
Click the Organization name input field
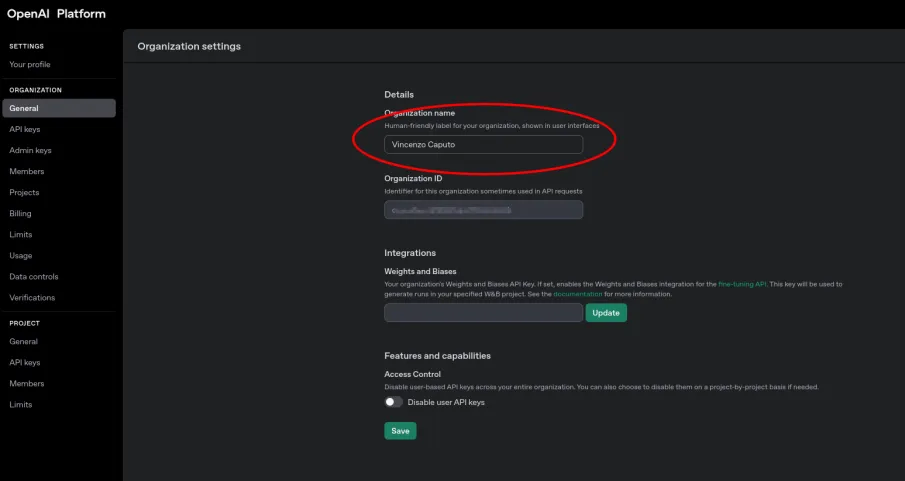tap(484, 144)
